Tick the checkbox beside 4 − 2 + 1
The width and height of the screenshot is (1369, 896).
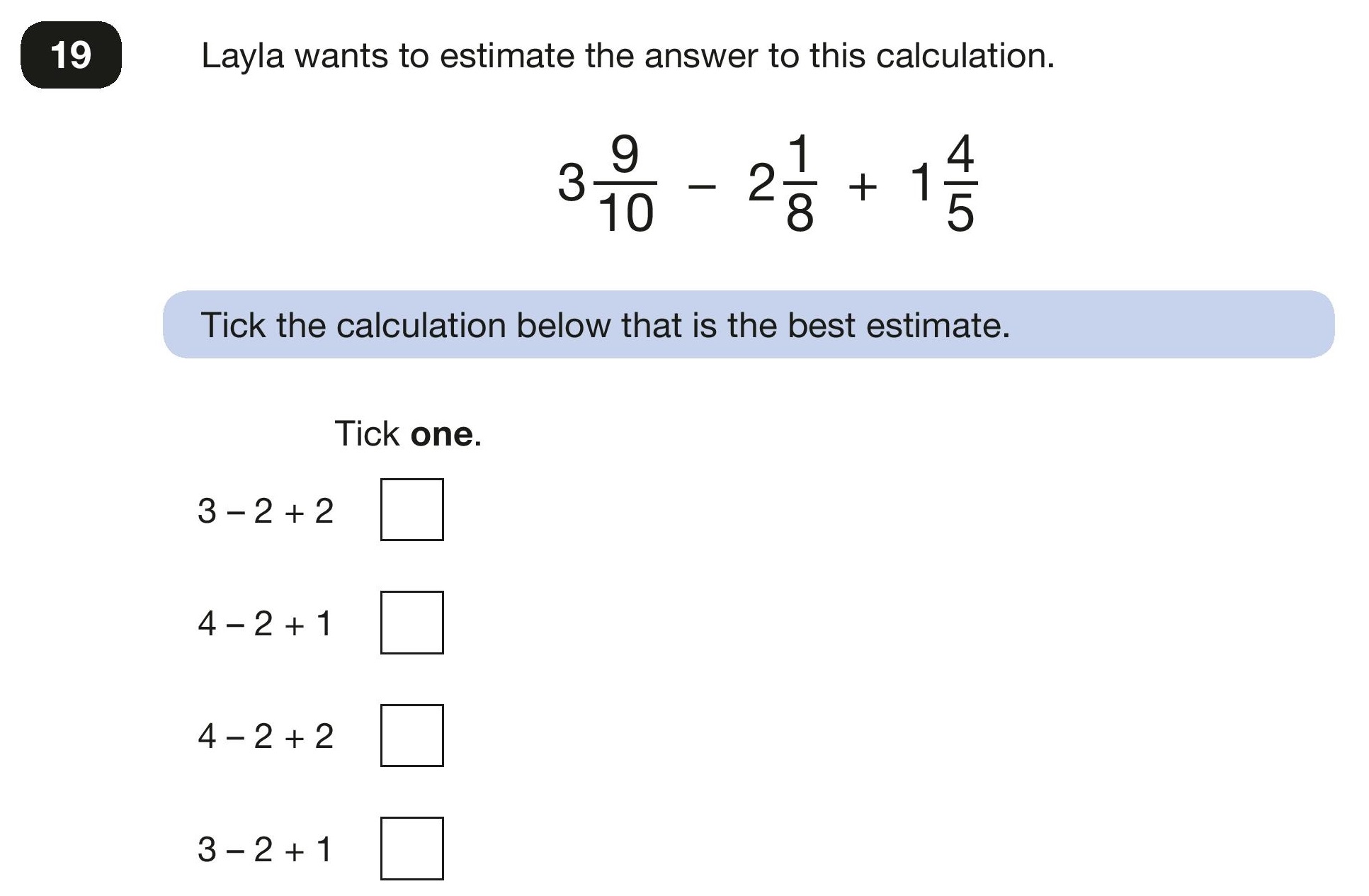point(411,623)
